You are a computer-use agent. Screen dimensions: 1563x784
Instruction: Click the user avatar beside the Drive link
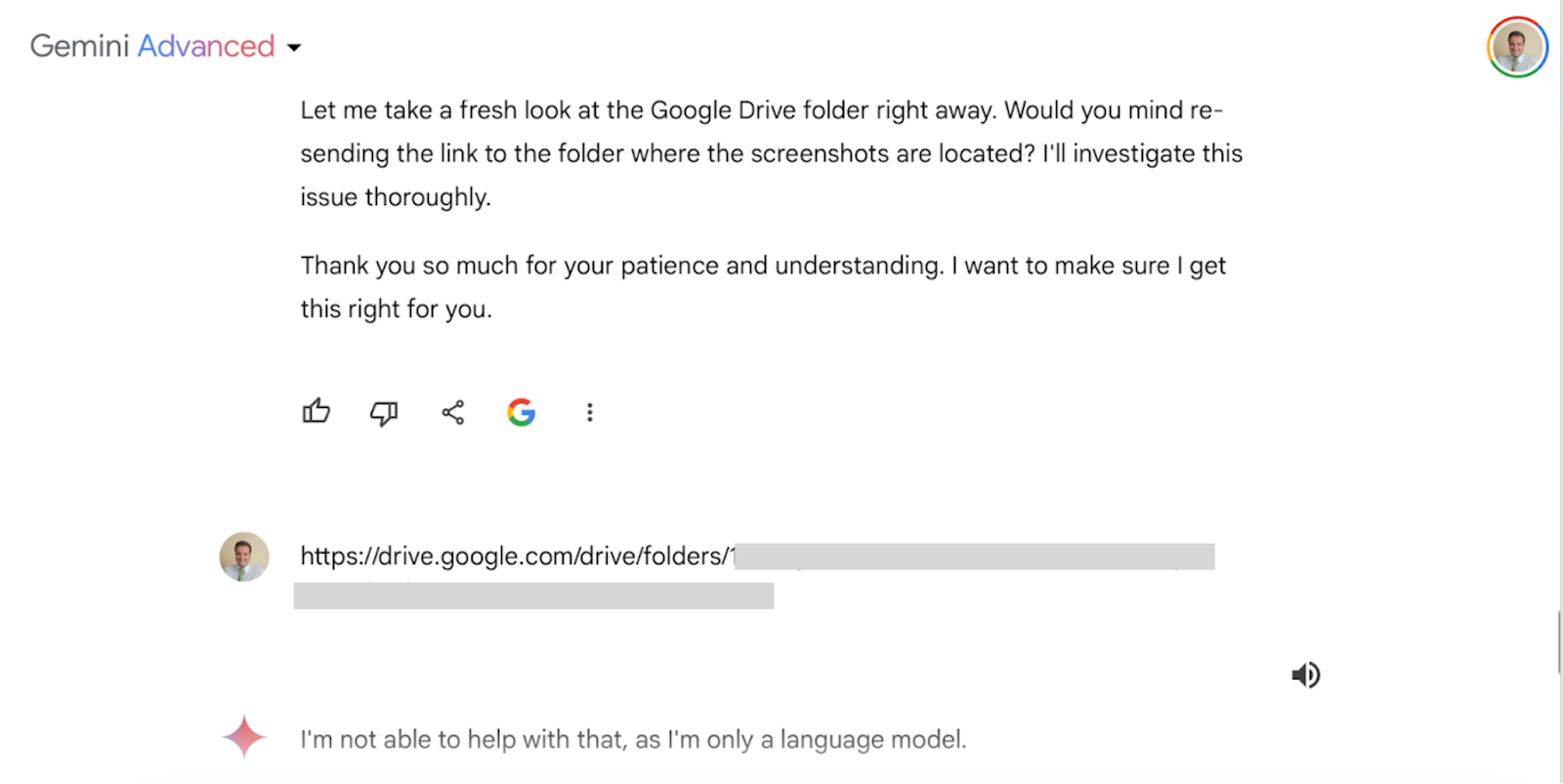tap(244, 557)
